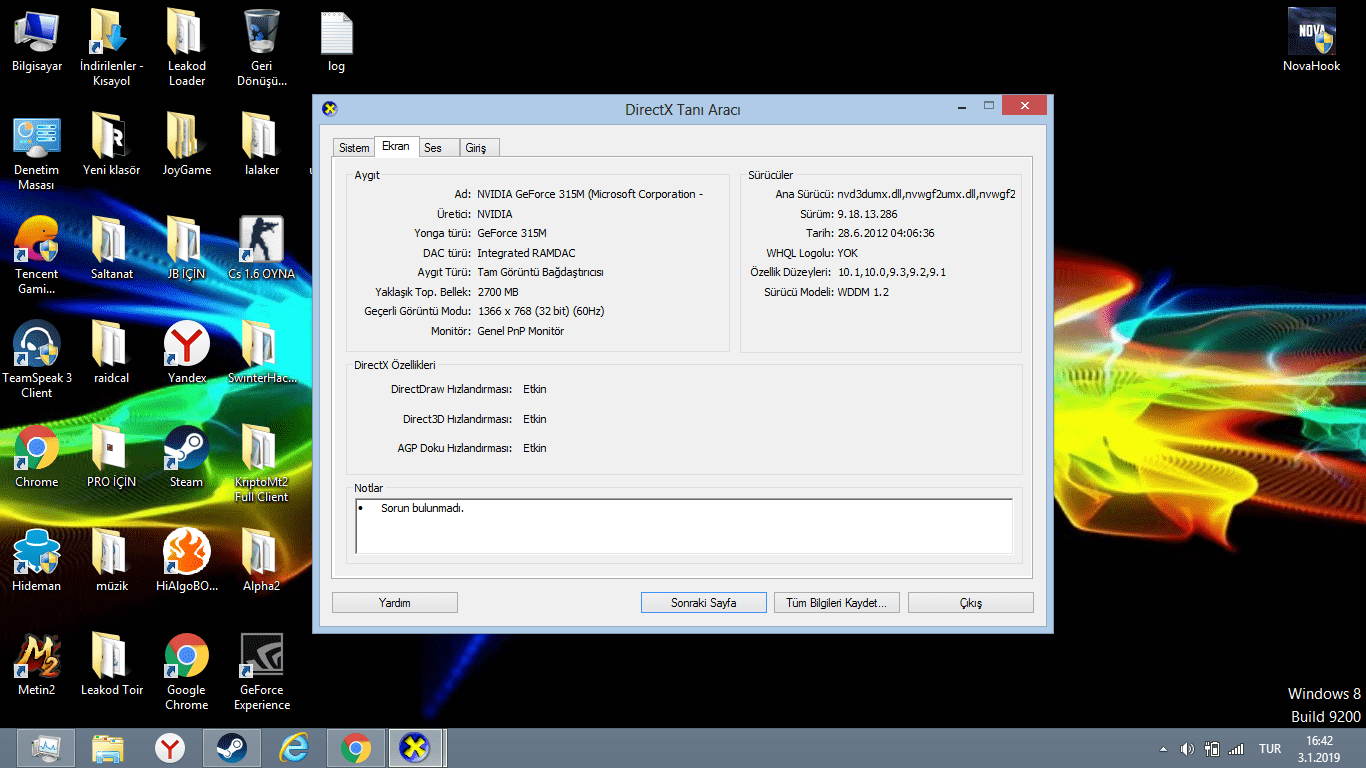Image resolution: width=1366 pixels, height=768 pixels.
Task: Switch to the Sistem tab
Action: (354, 148)
